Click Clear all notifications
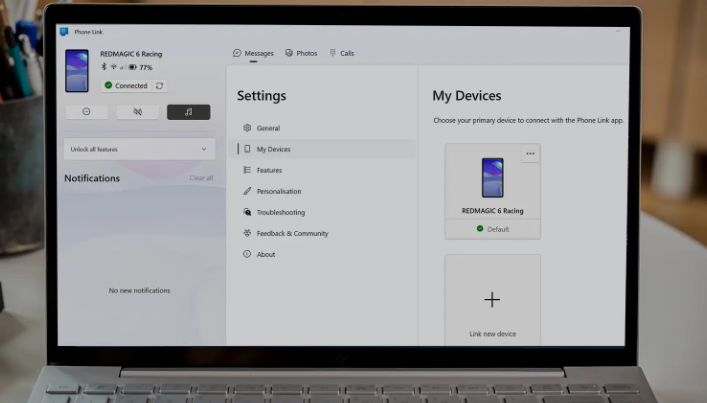Screen dimensions: 707x403 coord(201,178)
